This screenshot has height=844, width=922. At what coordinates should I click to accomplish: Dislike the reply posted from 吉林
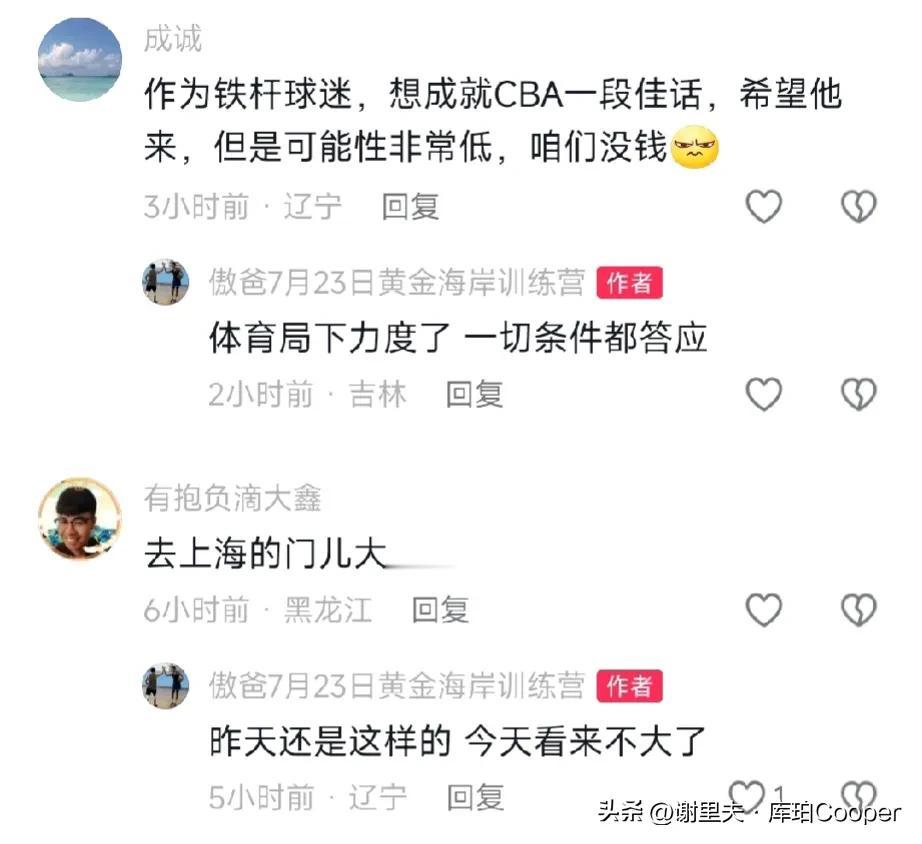point(858,393)
